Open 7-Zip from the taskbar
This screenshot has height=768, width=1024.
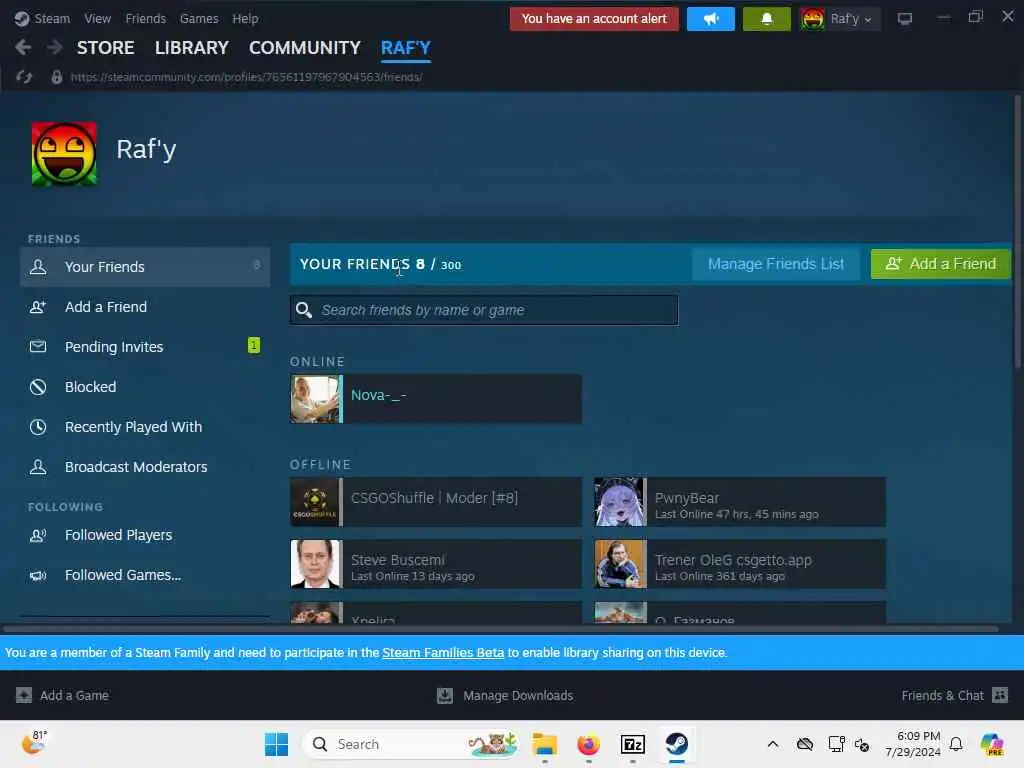pos(633,744)
